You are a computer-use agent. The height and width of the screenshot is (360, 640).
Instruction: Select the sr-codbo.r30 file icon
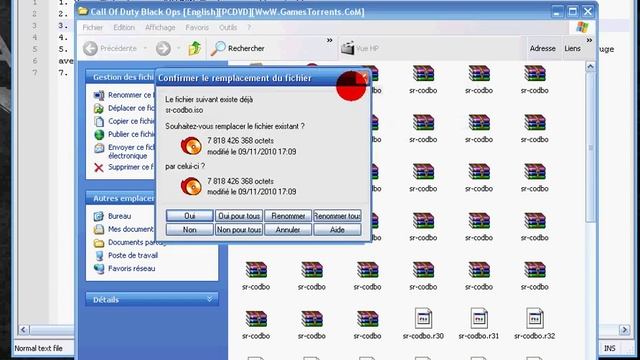coord(423,318)
